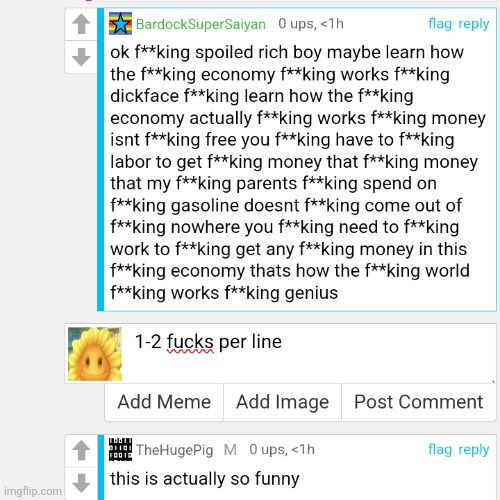500x500 pixels.
Task: Upvote BardockSuperSaiyan's comment
Action: pos(81,24)
